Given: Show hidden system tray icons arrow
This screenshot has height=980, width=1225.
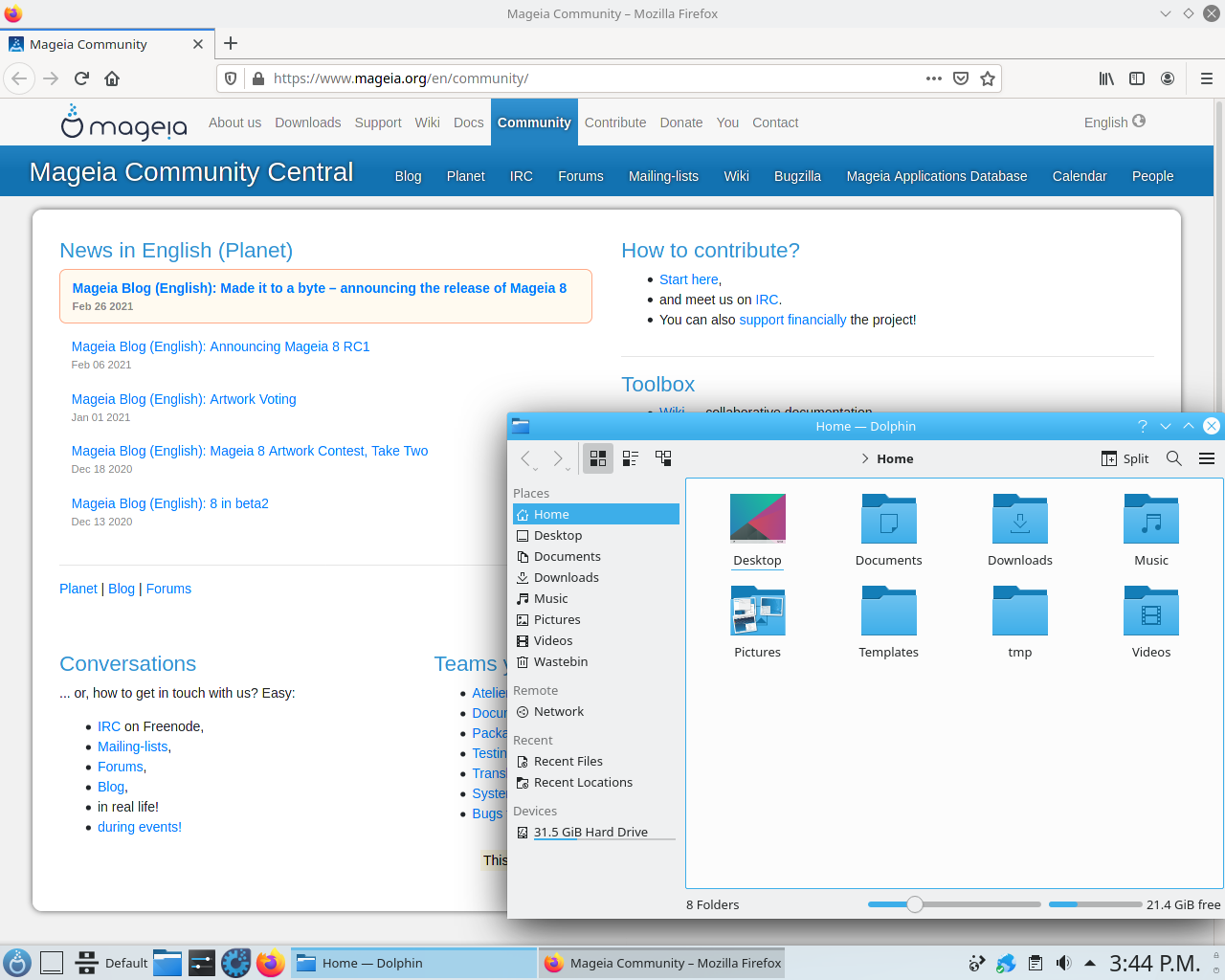Looking at the screenshot, I should [x=1089, y=963].
